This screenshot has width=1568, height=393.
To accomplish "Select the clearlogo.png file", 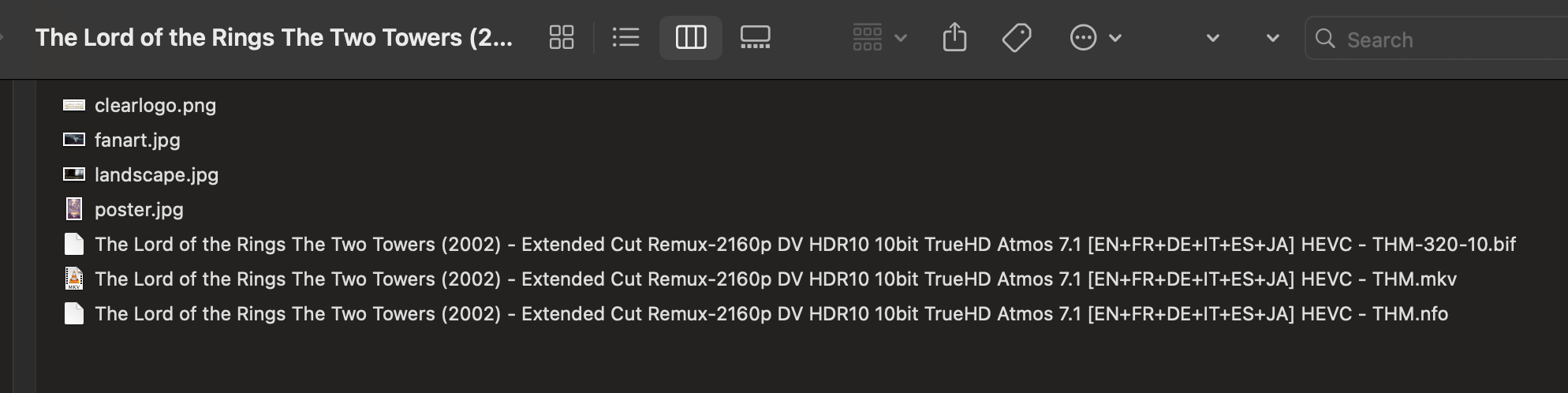I will click(155, 105).
